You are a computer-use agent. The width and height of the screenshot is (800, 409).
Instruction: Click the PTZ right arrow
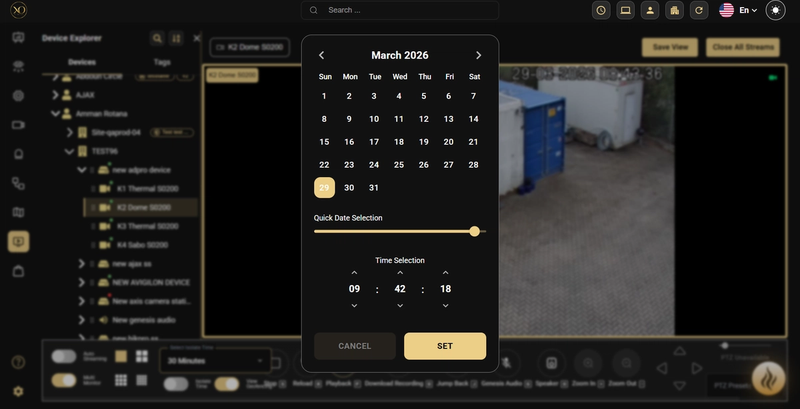(696, 368)
